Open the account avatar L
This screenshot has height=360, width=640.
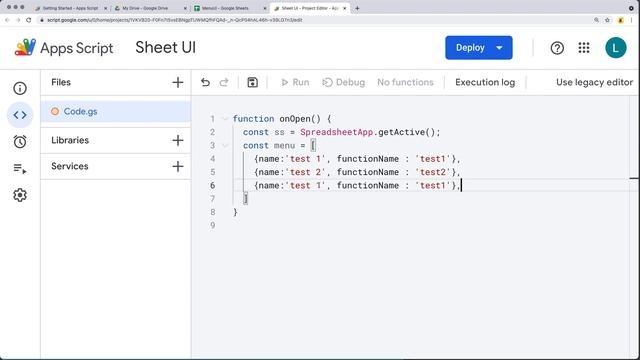click(x=616, y=48)
